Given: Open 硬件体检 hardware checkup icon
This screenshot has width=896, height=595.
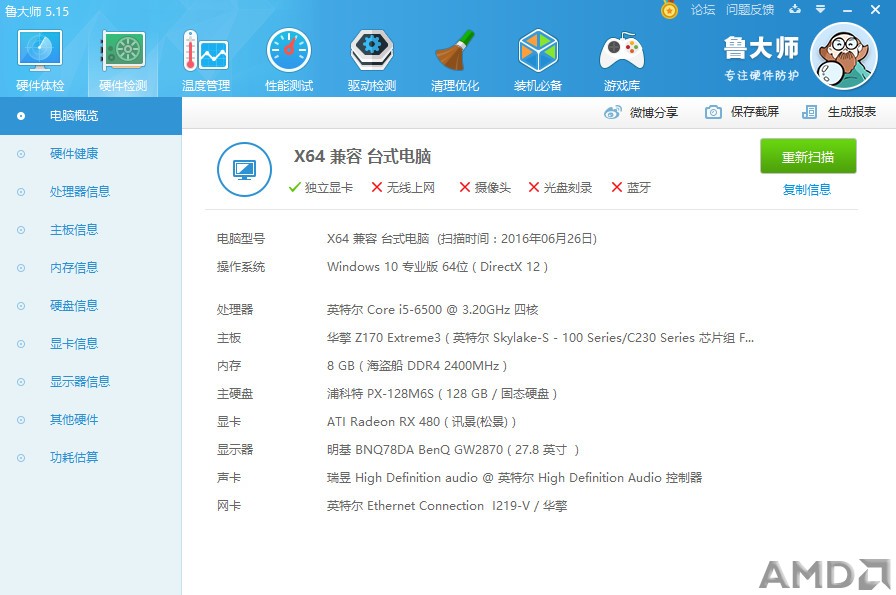Looking at the screenshot, I should coord(40,50).
